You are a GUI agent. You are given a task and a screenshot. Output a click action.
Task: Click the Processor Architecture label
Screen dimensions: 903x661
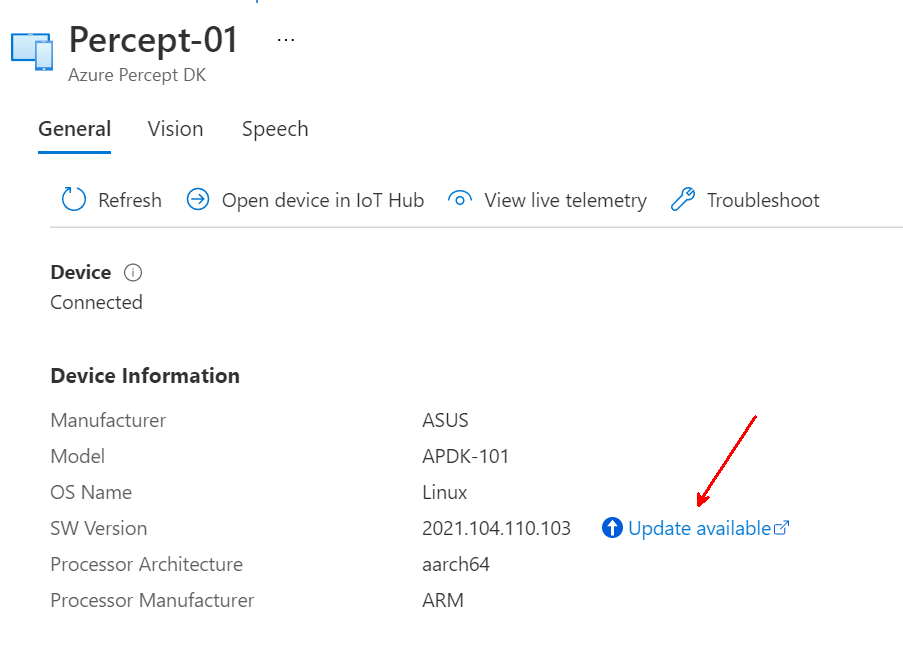tap(146, 565)
